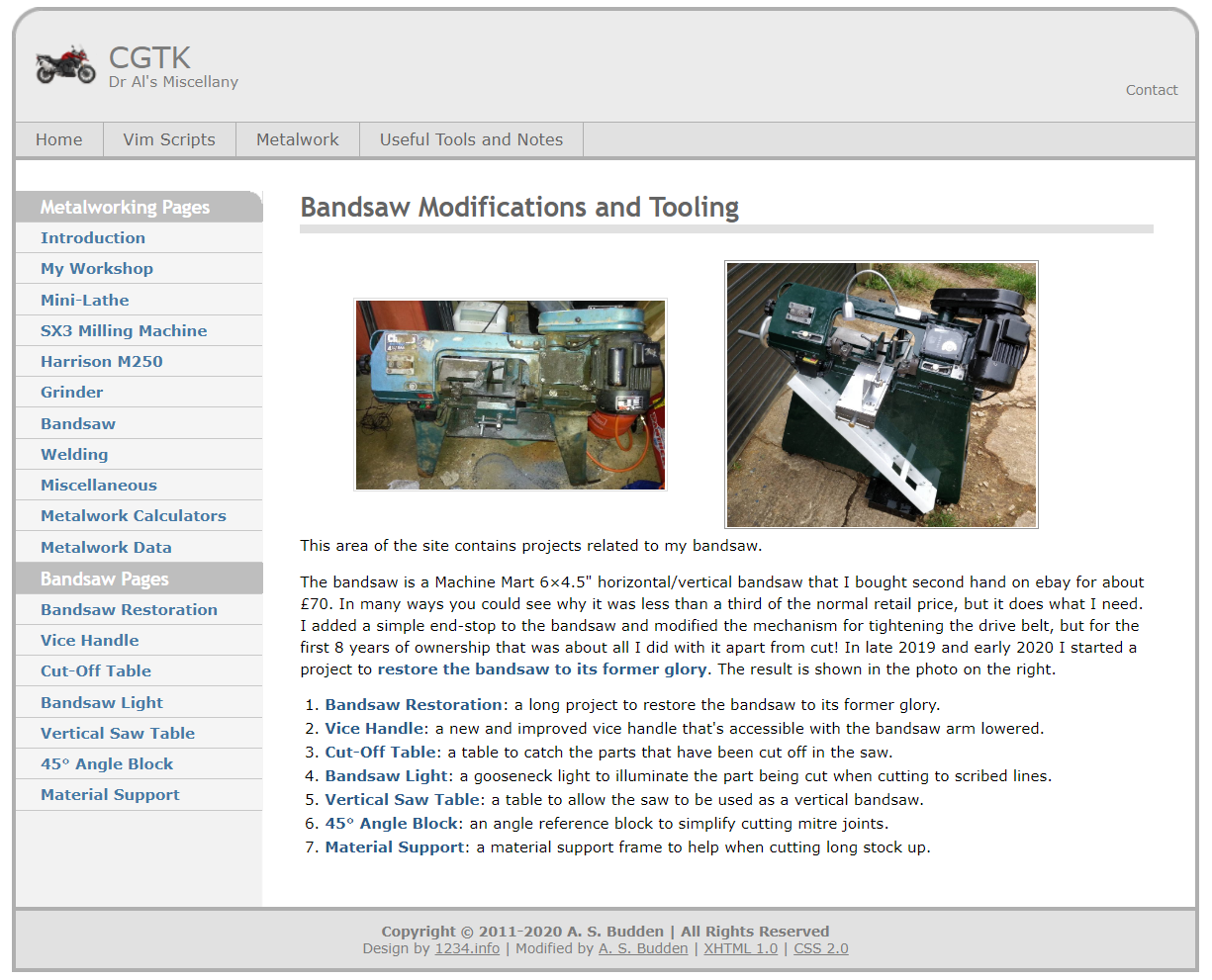
Task: View the restored green bandsaw photo
Action: pyautogui.click(x=881, y=395)
